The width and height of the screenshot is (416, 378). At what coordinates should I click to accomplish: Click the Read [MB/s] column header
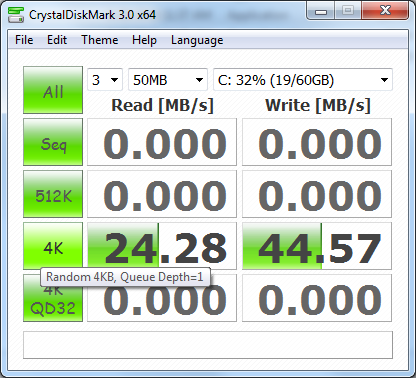point(162,105)
